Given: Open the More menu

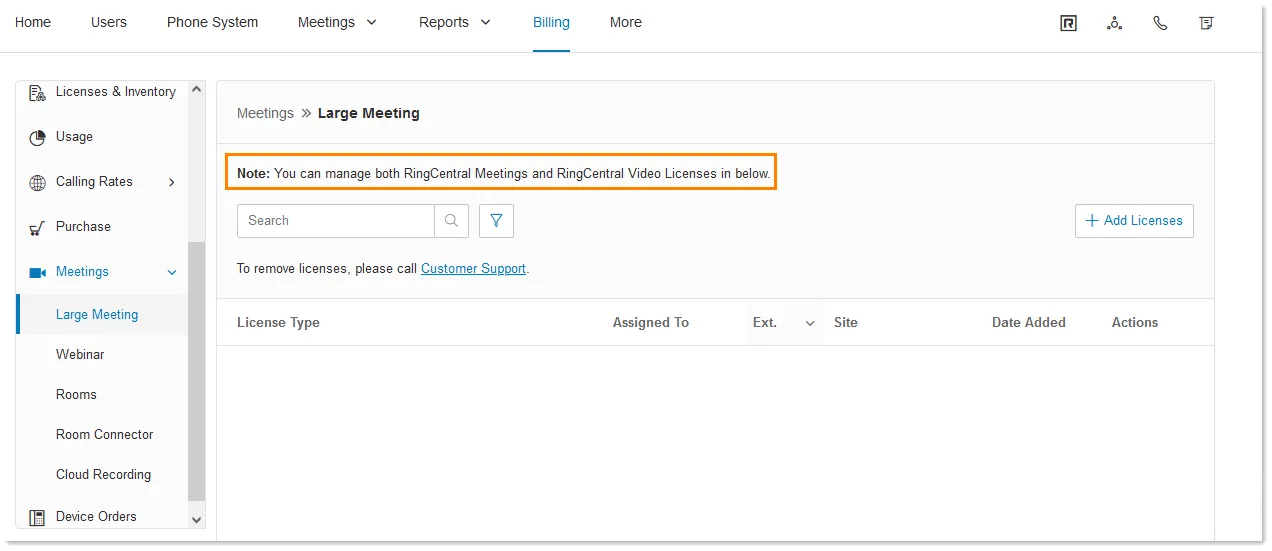Looking at the screenshot, I should coord(626,22).
